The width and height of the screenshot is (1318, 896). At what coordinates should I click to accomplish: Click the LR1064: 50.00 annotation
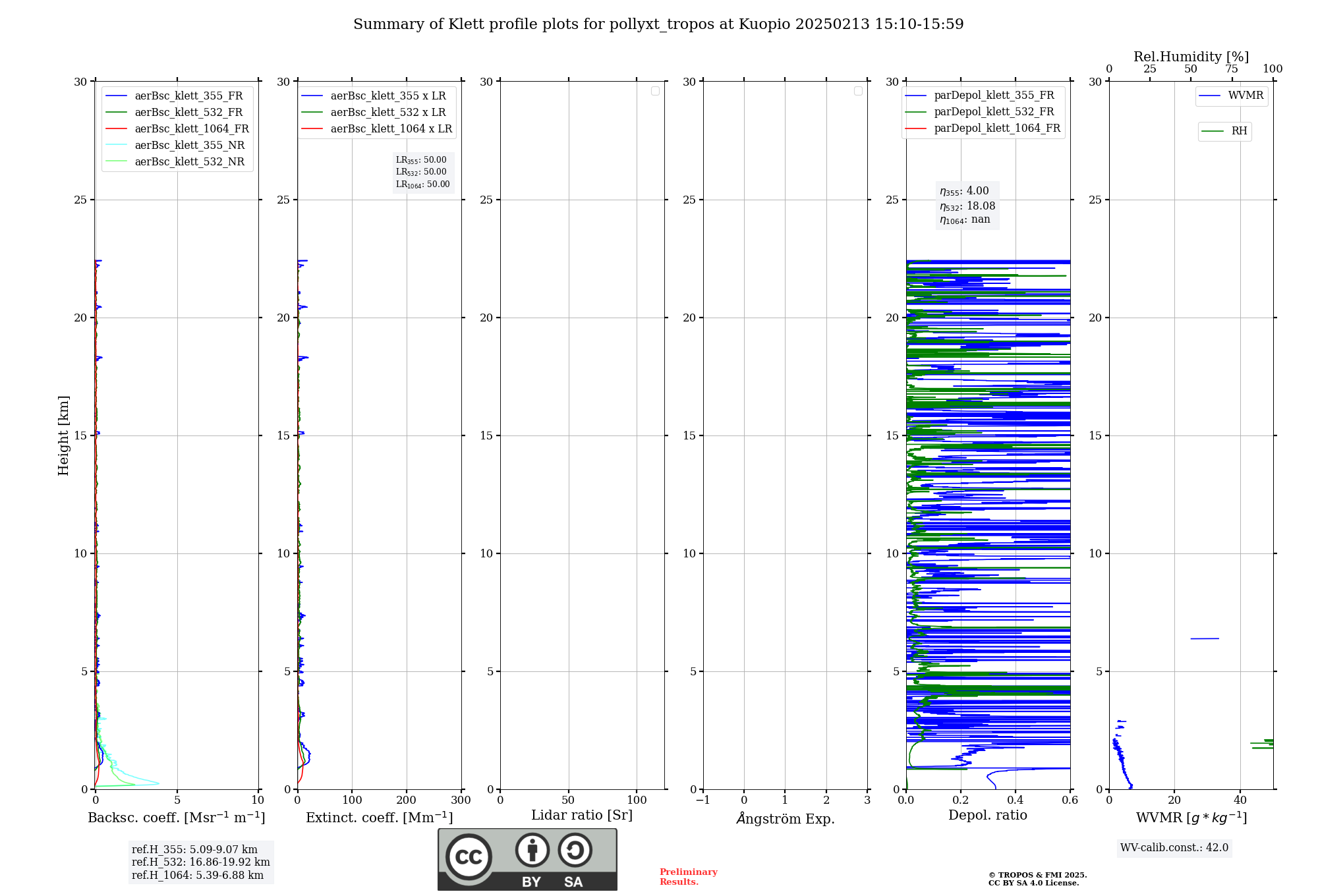point(423,184)
